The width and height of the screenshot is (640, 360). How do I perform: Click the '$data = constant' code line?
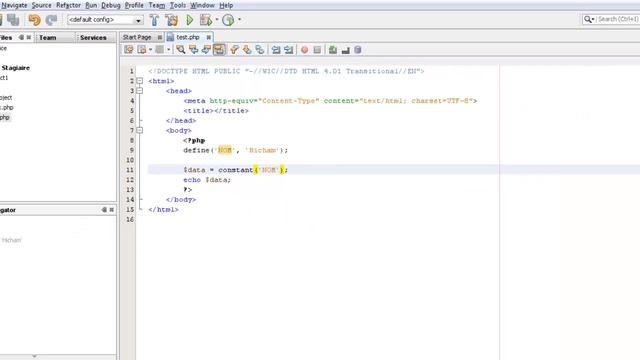pos(236,170)
